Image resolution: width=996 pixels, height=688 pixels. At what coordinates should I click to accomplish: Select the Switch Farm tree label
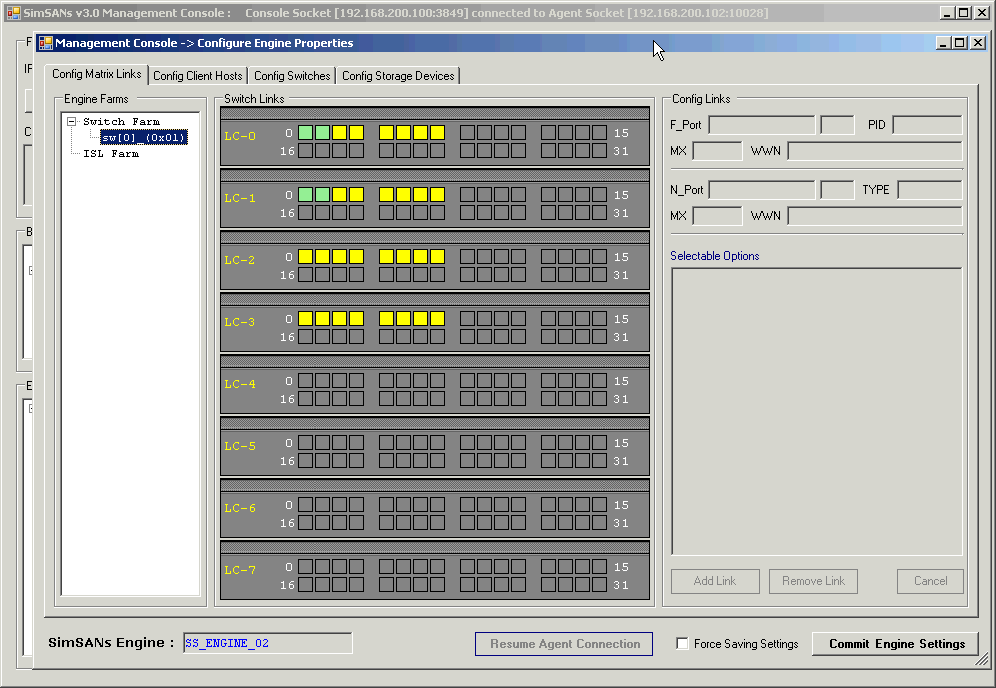click(121, 121)
